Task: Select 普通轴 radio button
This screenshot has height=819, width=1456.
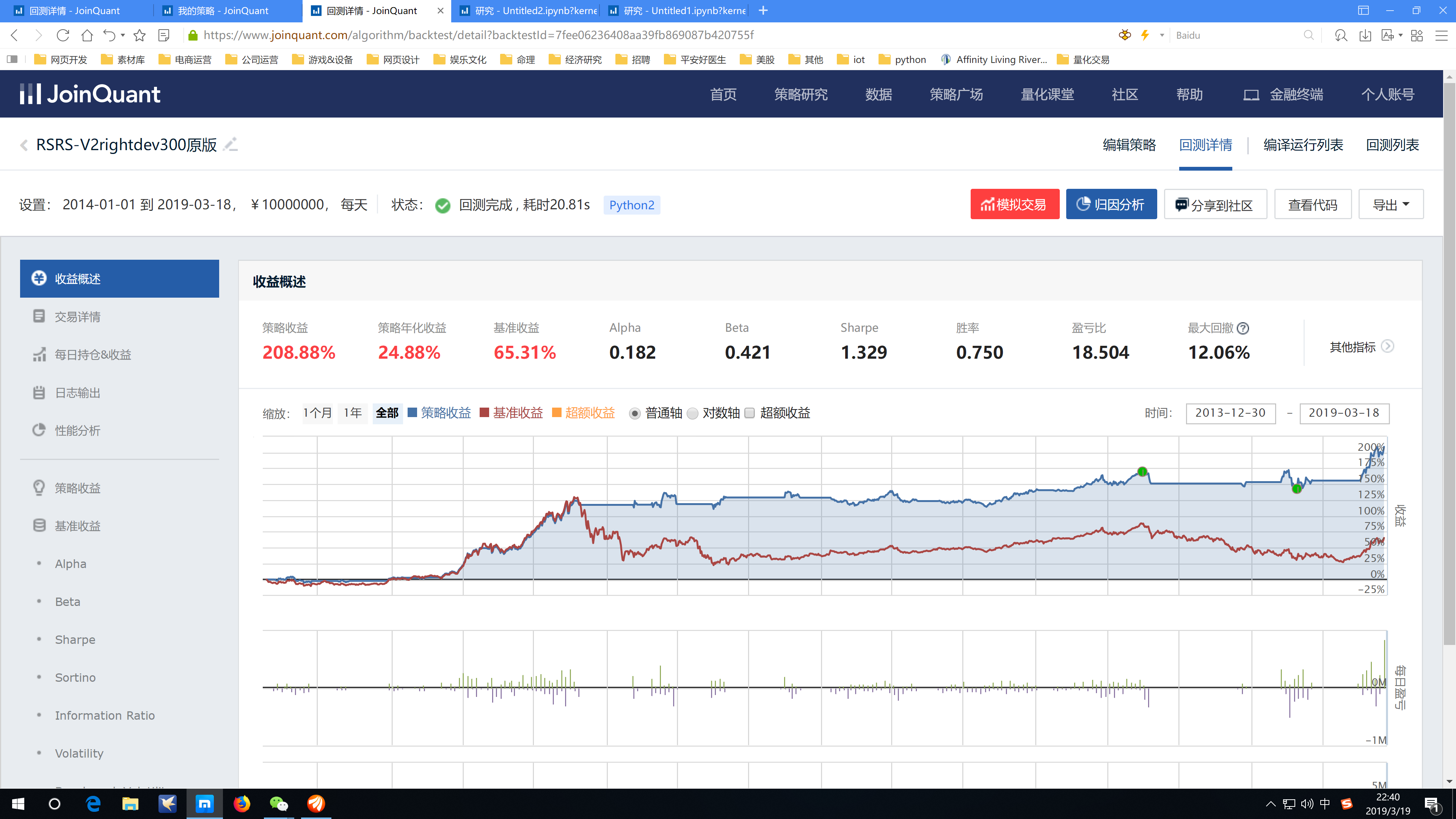Action: click(x=635, y=413)
